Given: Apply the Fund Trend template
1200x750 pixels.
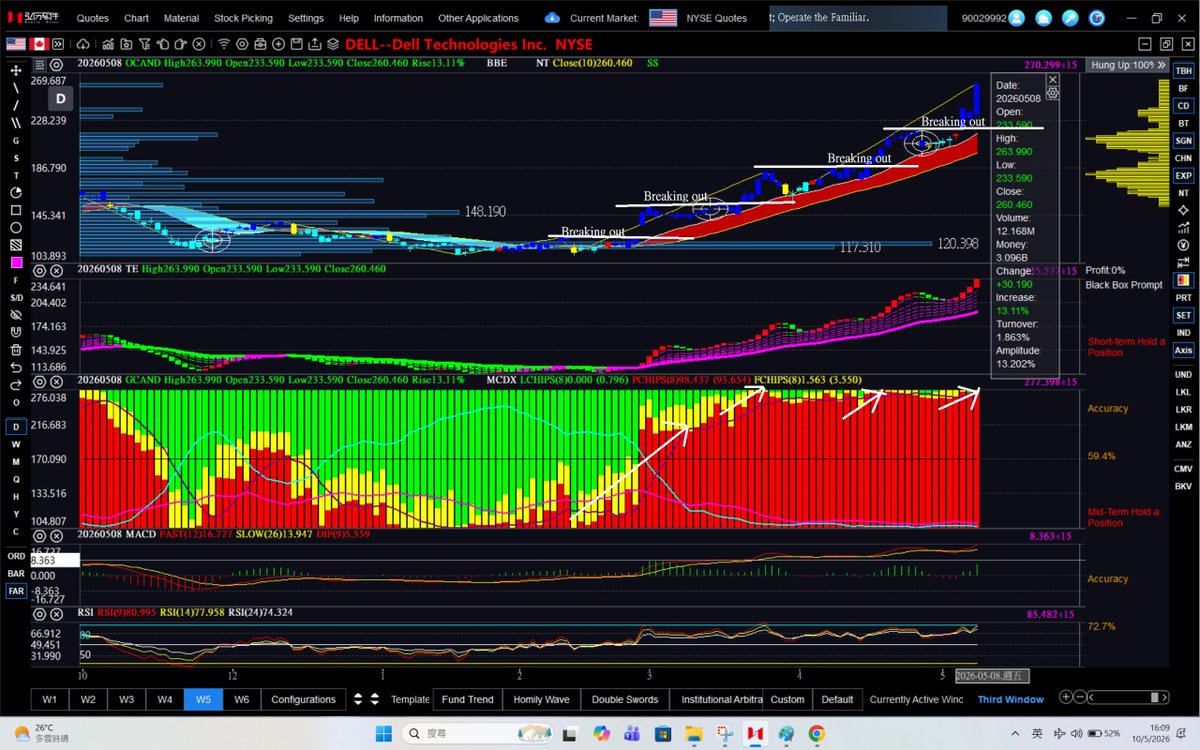Looking at the screenshot, I should point(467,699).
